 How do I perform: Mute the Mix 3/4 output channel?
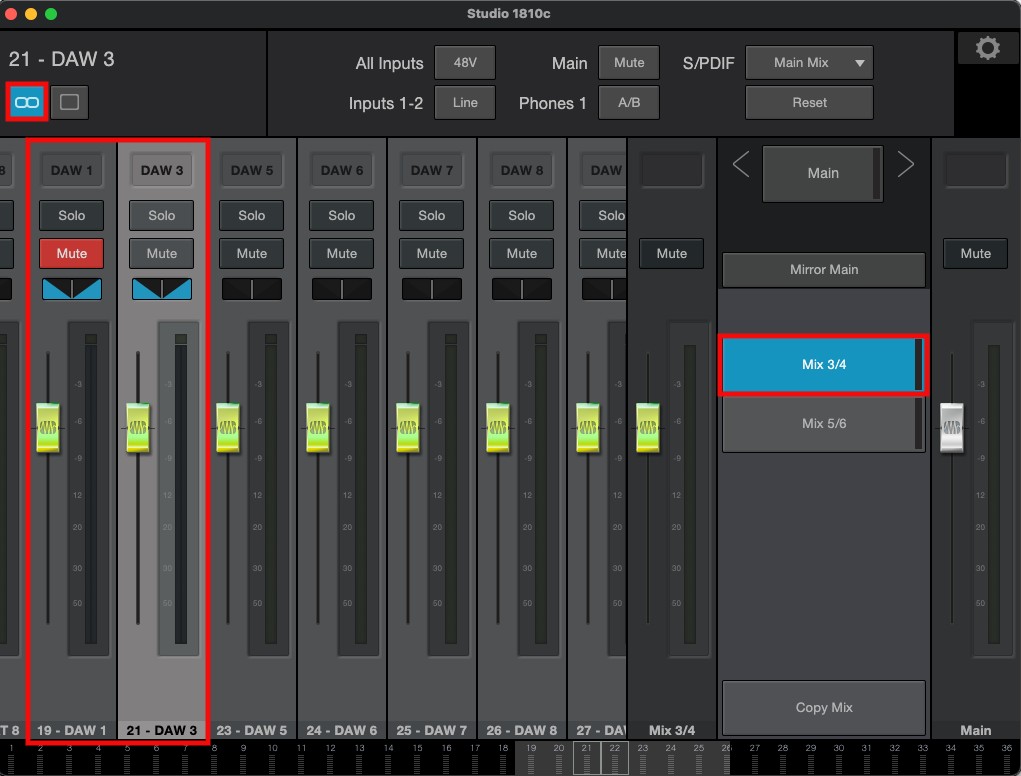tap(671, 253)
